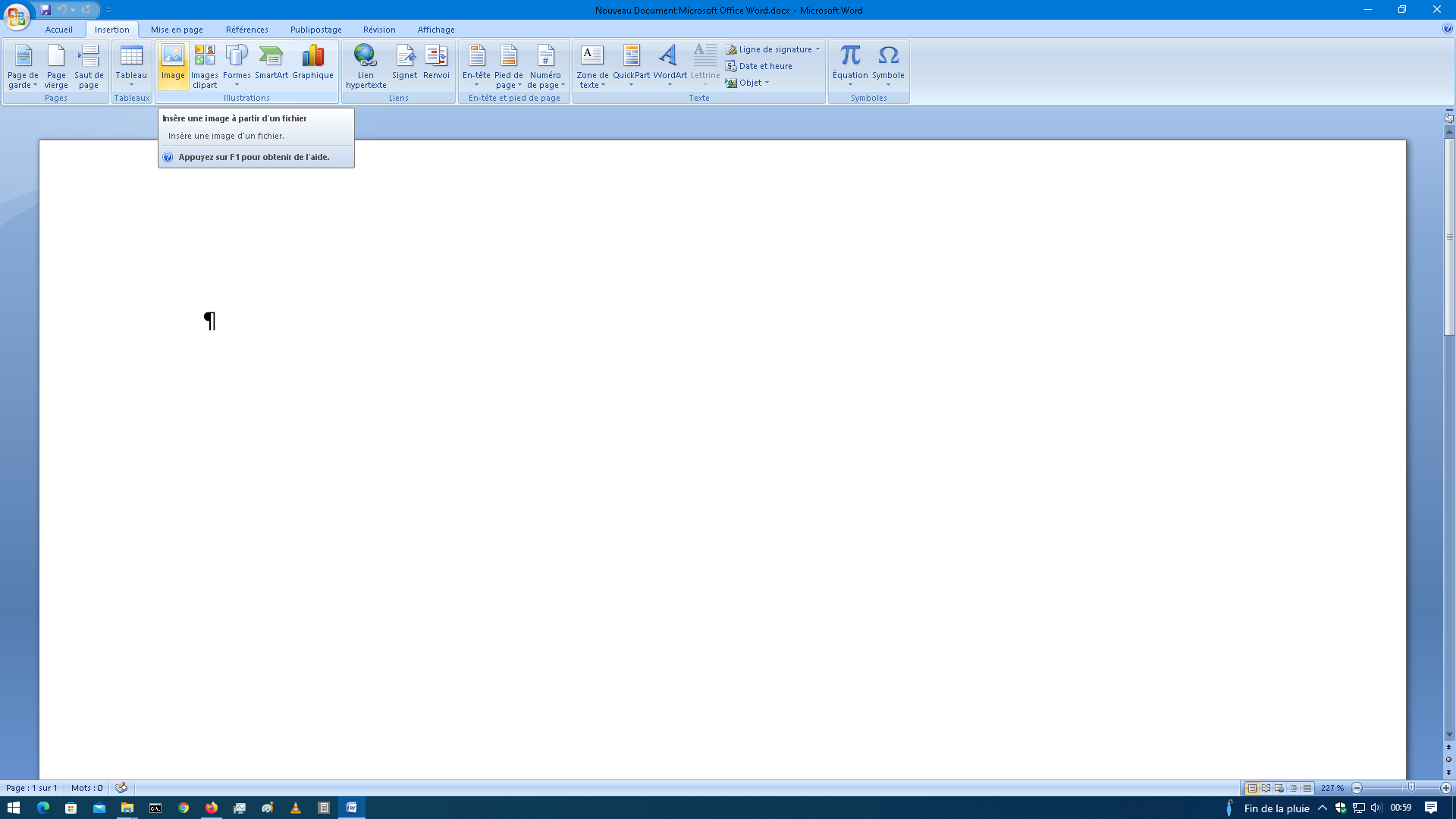Click the zoom in plus button
Image resolution: width=1456 pixels, height=819 pixels.
click(1445, 788)
